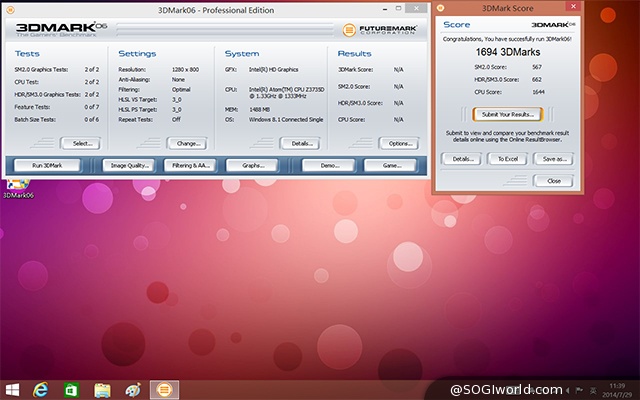This screenshot has height=400, width=640.
Task: Minimize the 3DMark06 main window
Action: 385,9
